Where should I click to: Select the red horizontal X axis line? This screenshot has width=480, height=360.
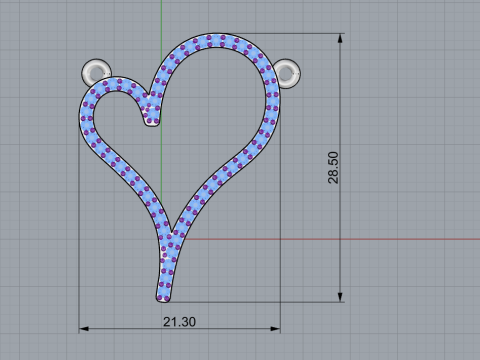coord(332,239)
